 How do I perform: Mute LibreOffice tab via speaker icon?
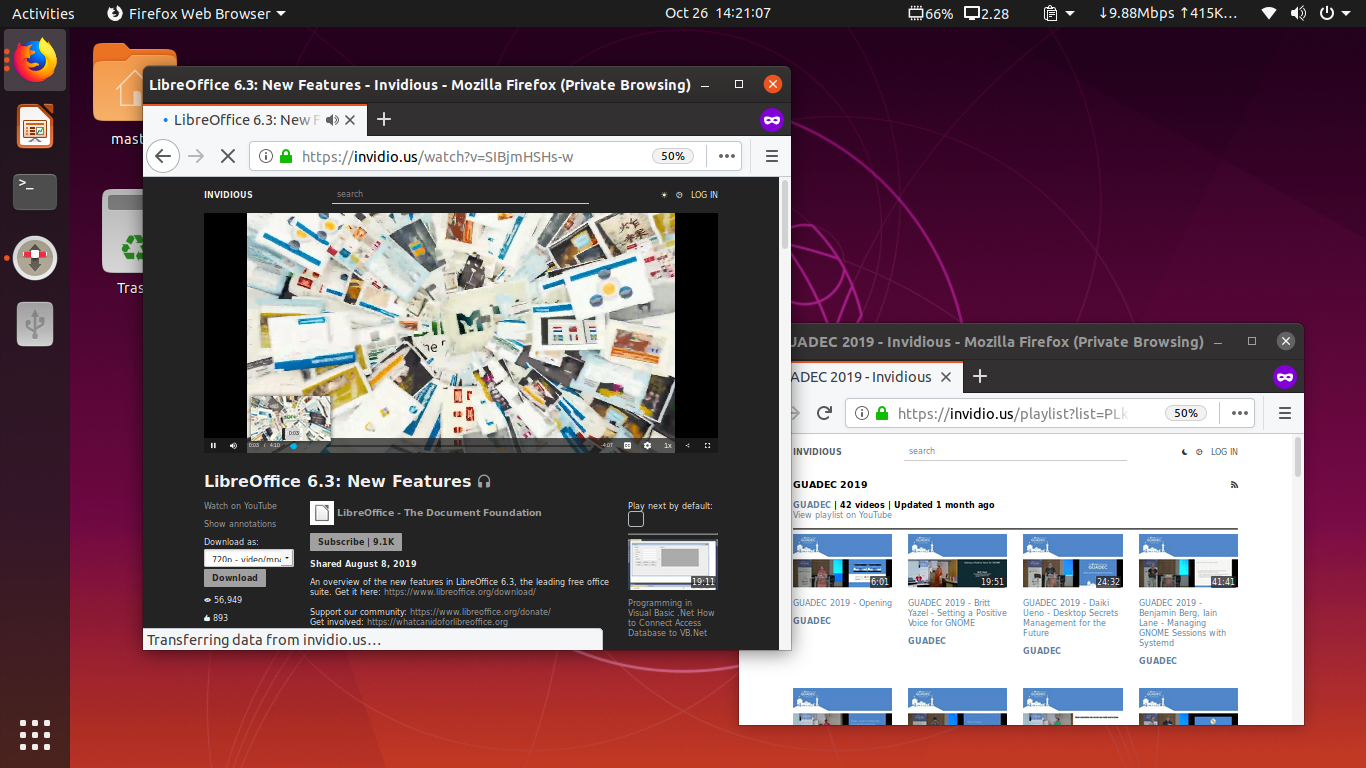(x=332, y=120)
